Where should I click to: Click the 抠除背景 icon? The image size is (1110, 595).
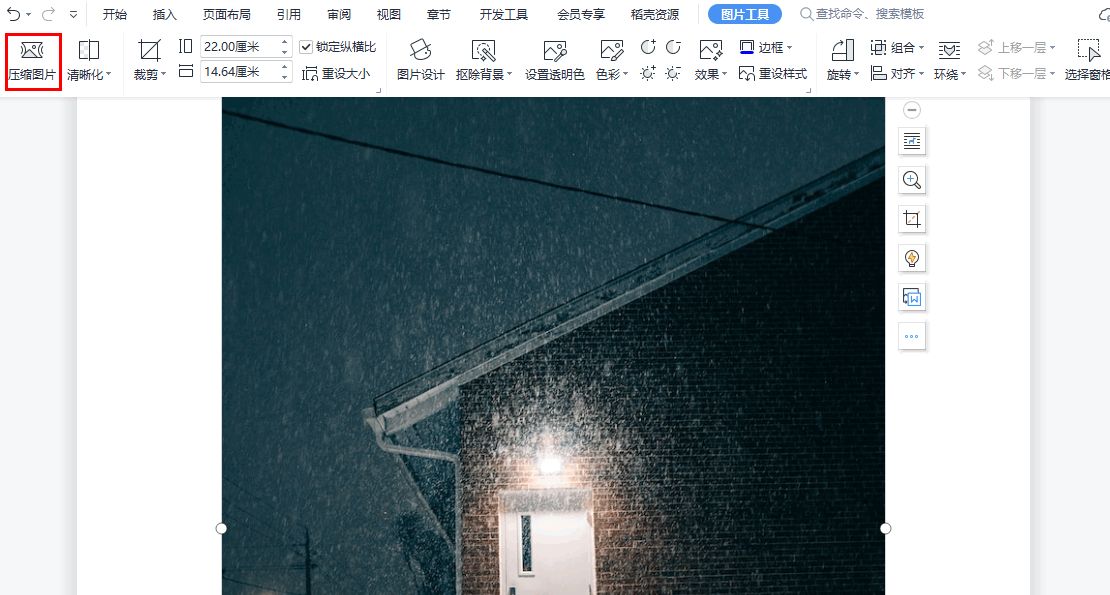pos(484,51)
